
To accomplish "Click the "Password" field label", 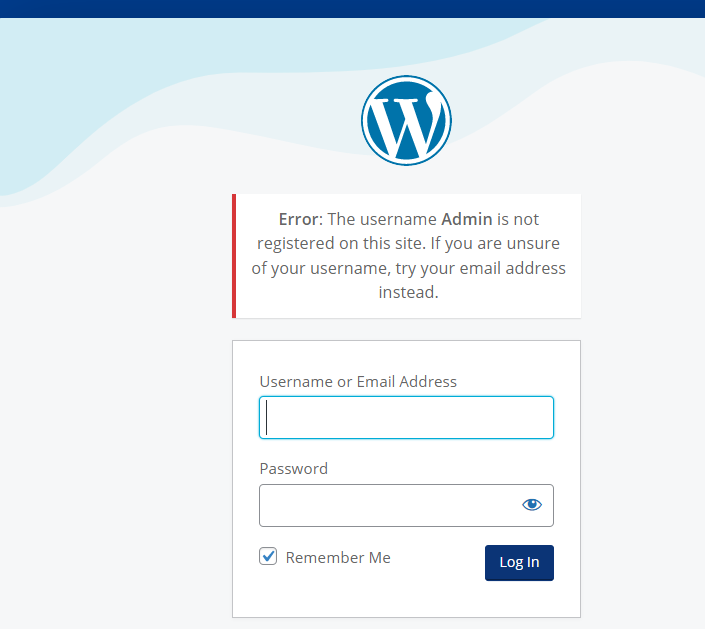I will pyautogui.click(x=294, y=468).
